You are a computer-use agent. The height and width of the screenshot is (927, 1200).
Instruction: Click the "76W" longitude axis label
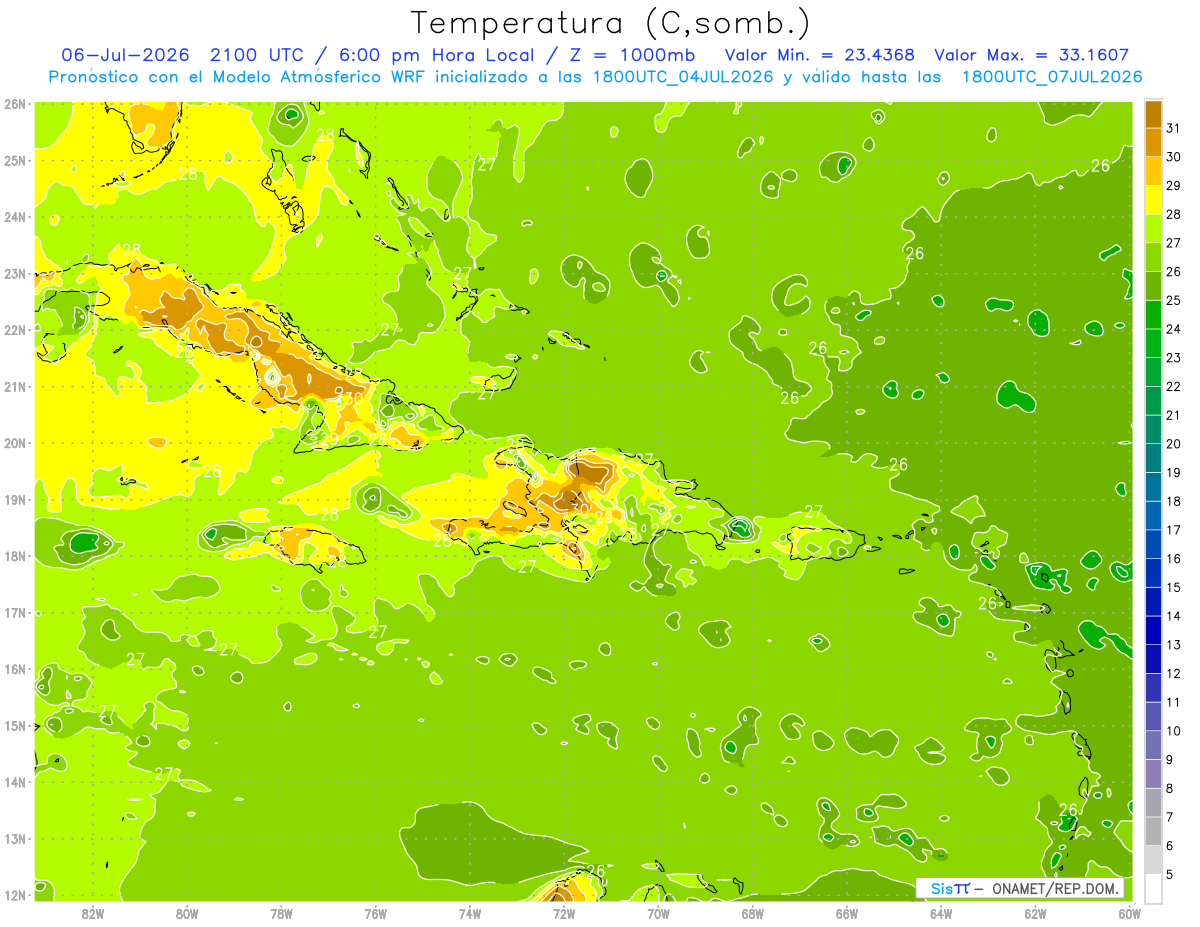[x=376, y=913]
